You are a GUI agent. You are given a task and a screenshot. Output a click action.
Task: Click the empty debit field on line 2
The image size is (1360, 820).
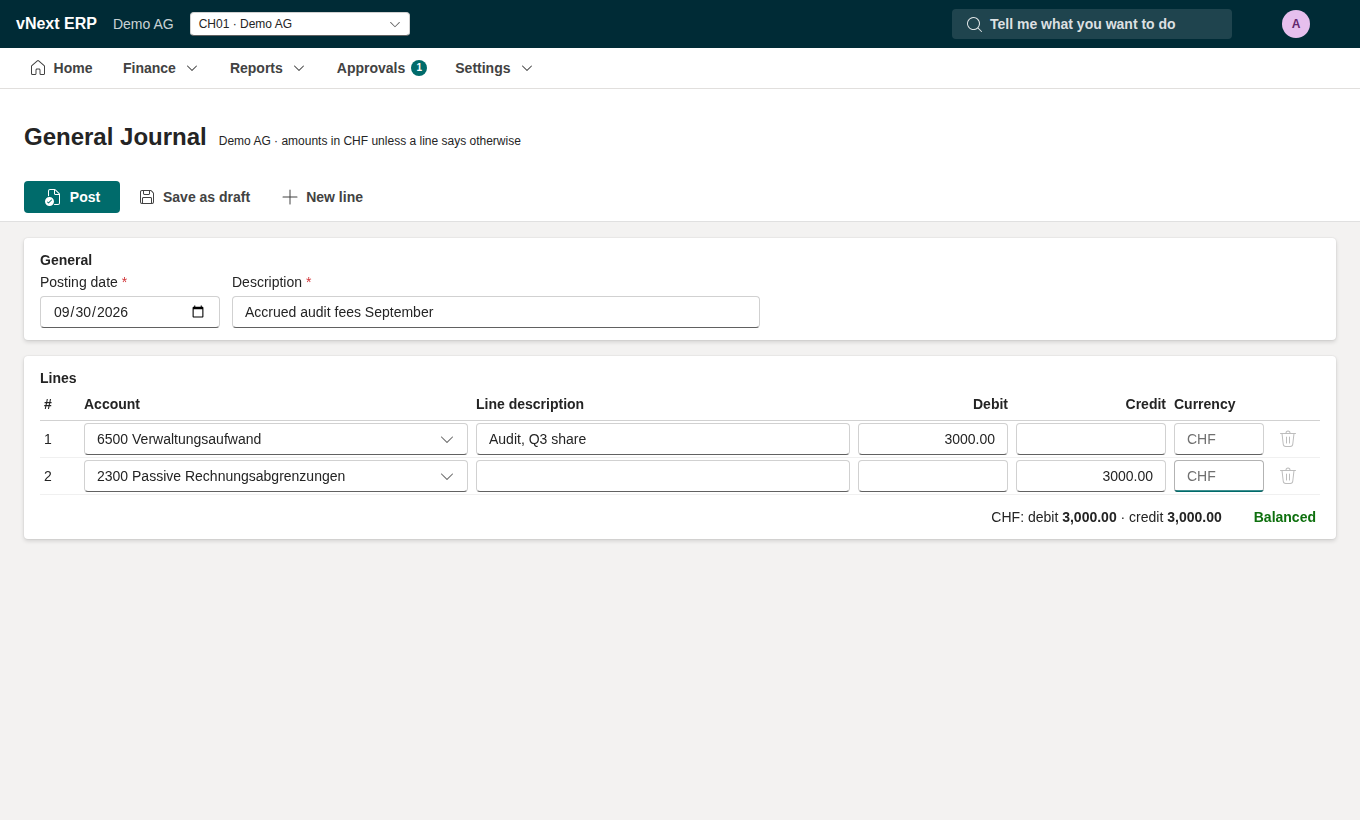(933, 476)
